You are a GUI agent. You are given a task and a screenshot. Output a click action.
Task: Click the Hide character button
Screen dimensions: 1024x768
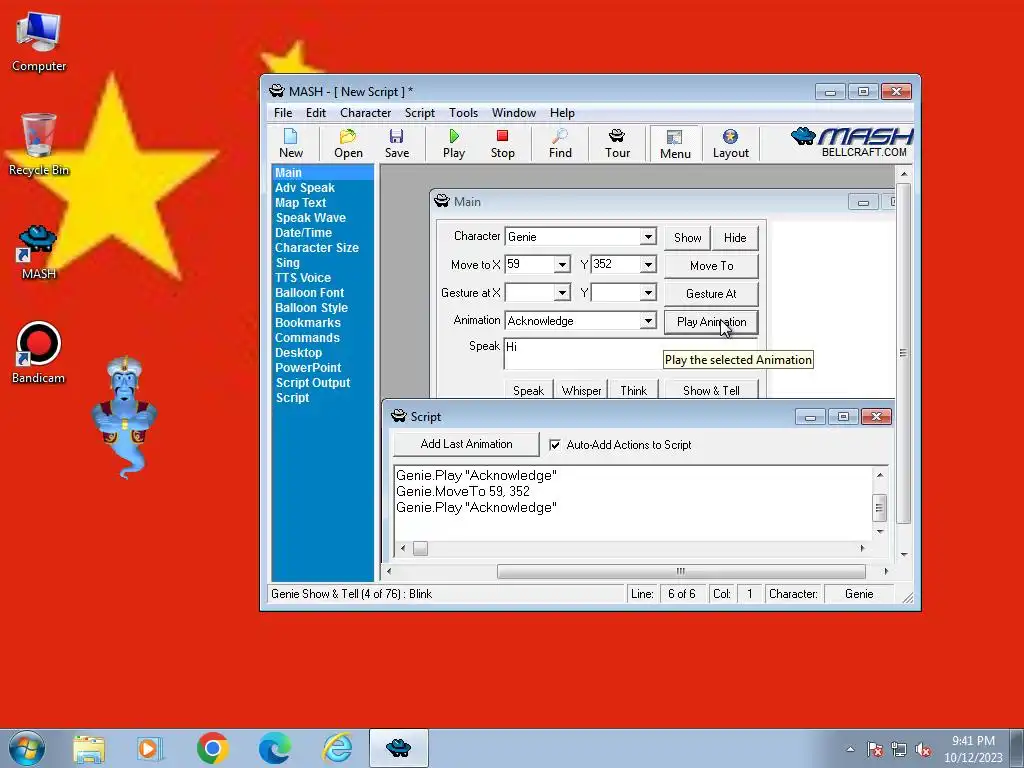point(735,238)
